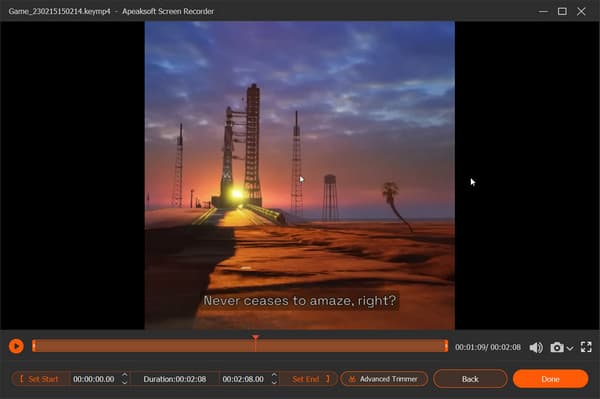Image resolution: width=600 pixels, height=399 pixels.
Task: Maximize the Screen Recorder window
Action: click(x=562, y=11)
